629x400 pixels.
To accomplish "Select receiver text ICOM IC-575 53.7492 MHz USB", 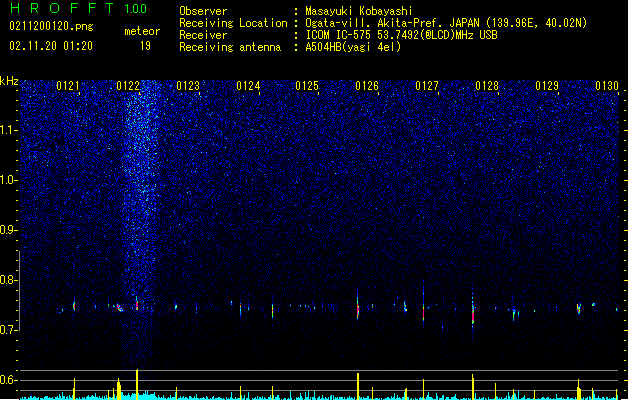I will click(x=402, y=35).
